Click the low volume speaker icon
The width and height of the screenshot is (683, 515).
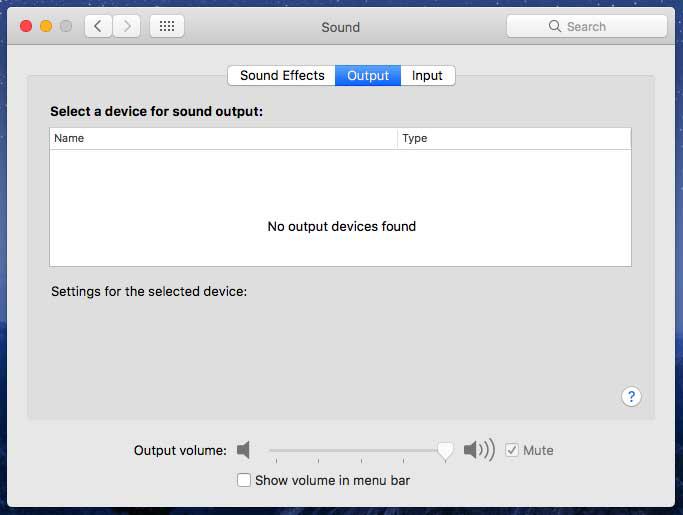click(243, 450)
